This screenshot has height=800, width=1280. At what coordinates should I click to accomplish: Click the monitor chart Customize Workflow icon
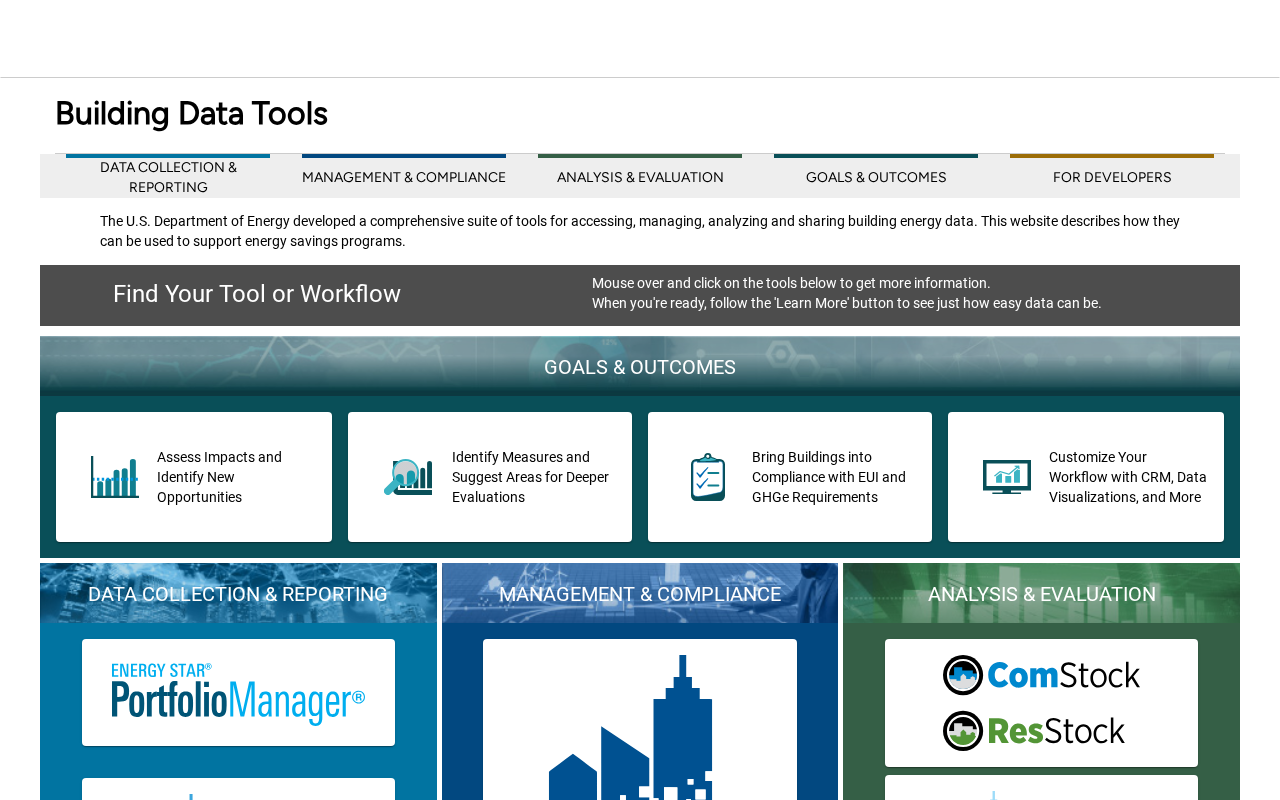click(x=1007, y=477)
